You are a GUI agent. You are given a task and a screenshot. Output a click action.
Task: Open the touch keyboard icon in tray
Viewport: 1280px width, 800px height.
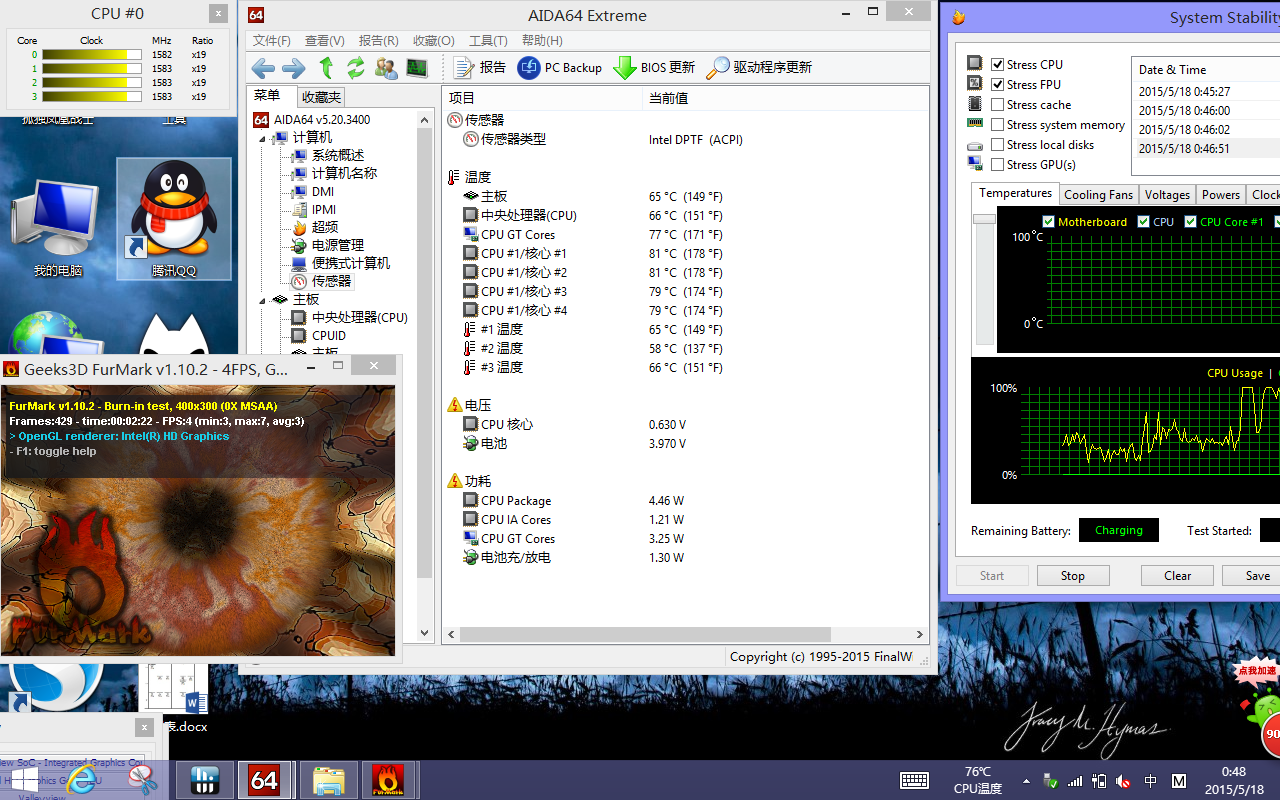coord(915,780)
